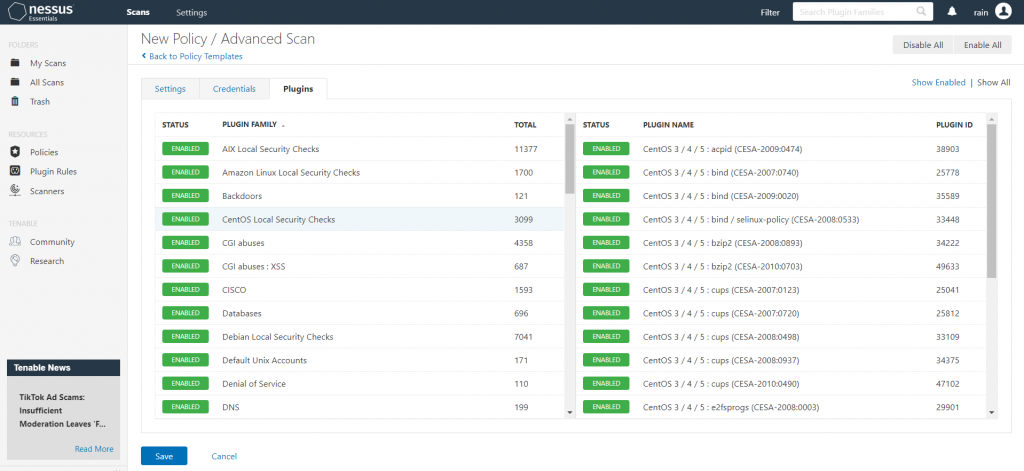Click the Search Plugin Families field

(862, 12)
